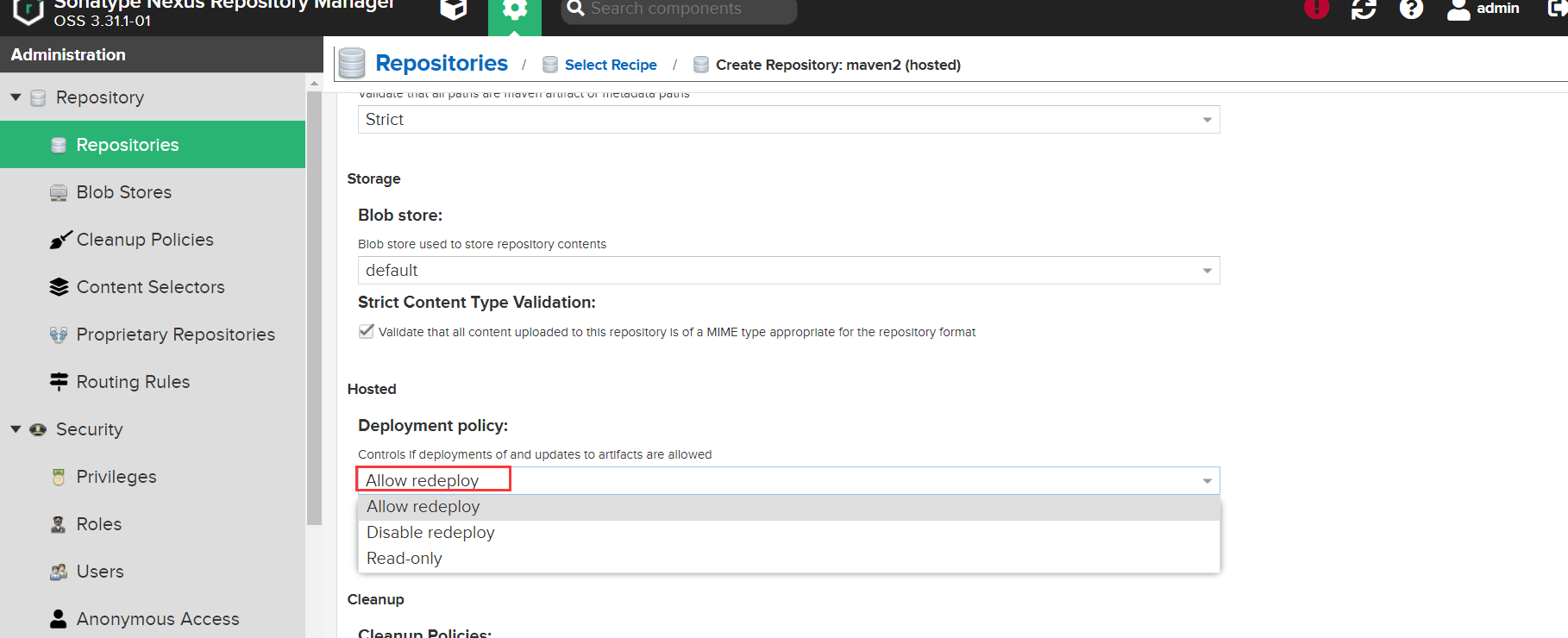Viewport: 1568px width, 638px height.
Task: Go to Repositories in the sidebar
Action: tap(153, 145)
